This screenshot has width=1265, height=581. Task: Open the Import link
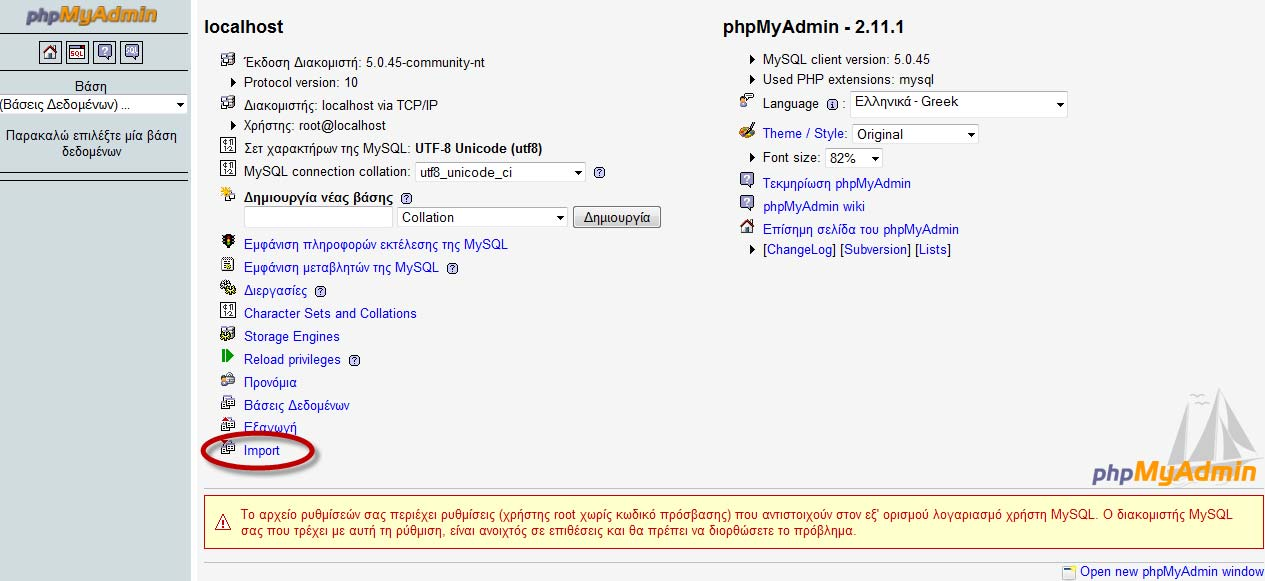point(262,450)
